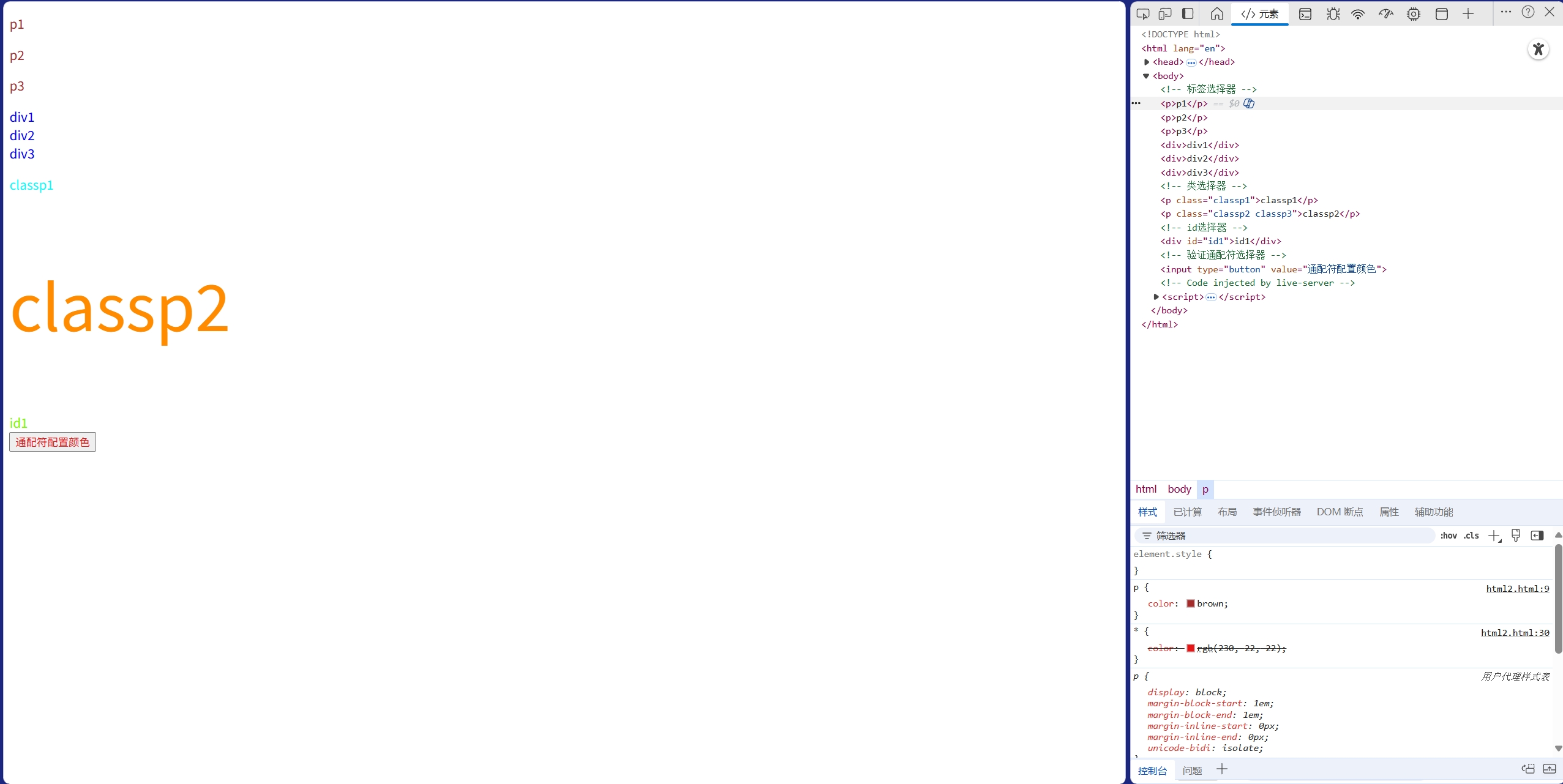1563x784 pixels.
Task: Toggle the .cls class editor
Action: click(x=1471, y=536)
